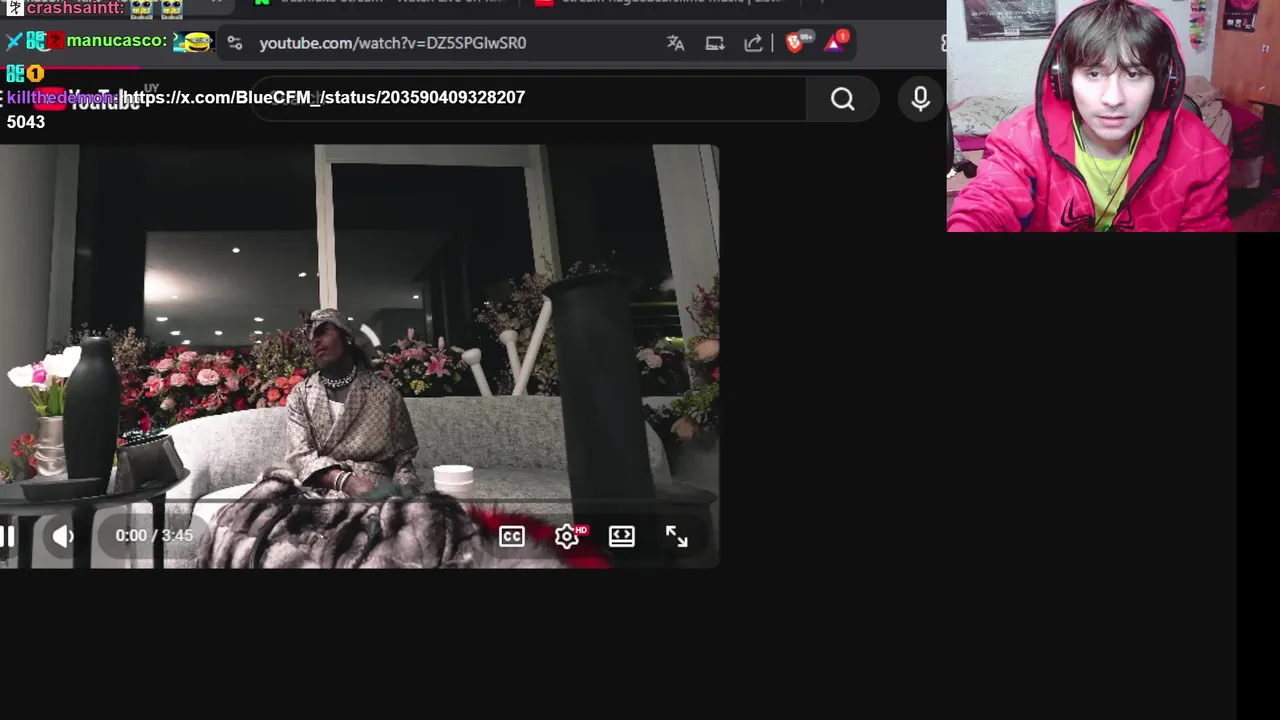Click into the YouTube search field
The height and width of the screenshot is (720, 1280).
click(x=528, y=99)
